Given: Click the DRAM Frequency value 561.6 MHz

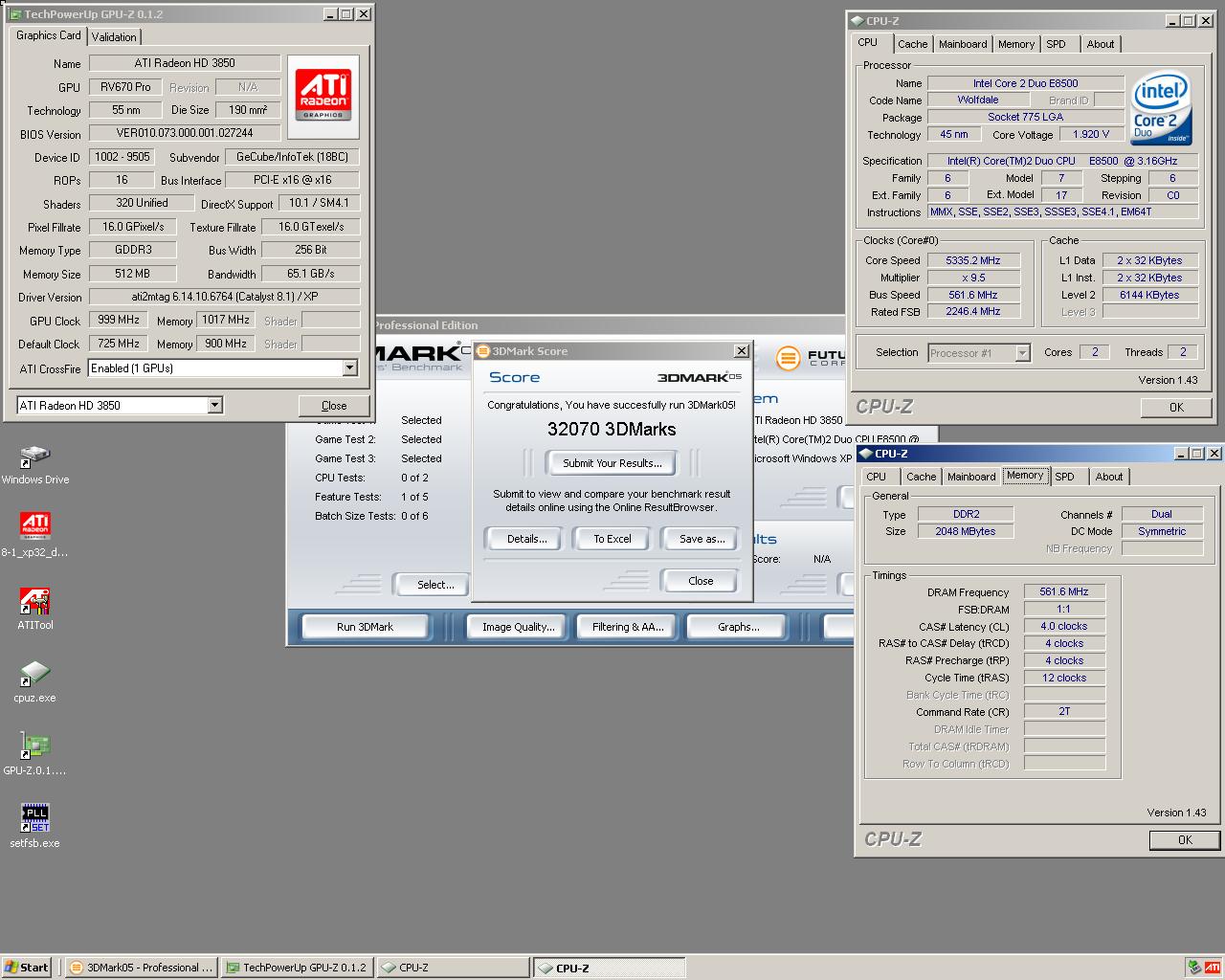Looking at the screenshot, I should [x=1064, y=592].
